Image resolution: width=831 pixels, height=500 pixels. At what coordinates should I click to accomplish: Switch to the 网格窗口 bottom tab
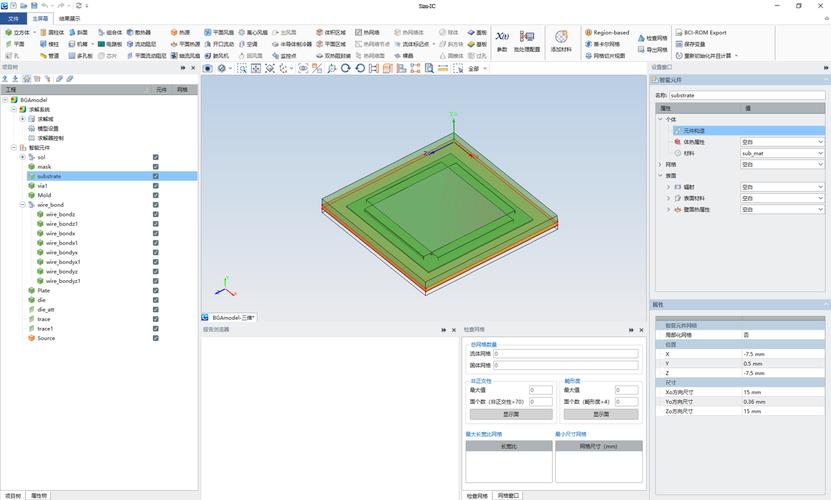point(508,496)
